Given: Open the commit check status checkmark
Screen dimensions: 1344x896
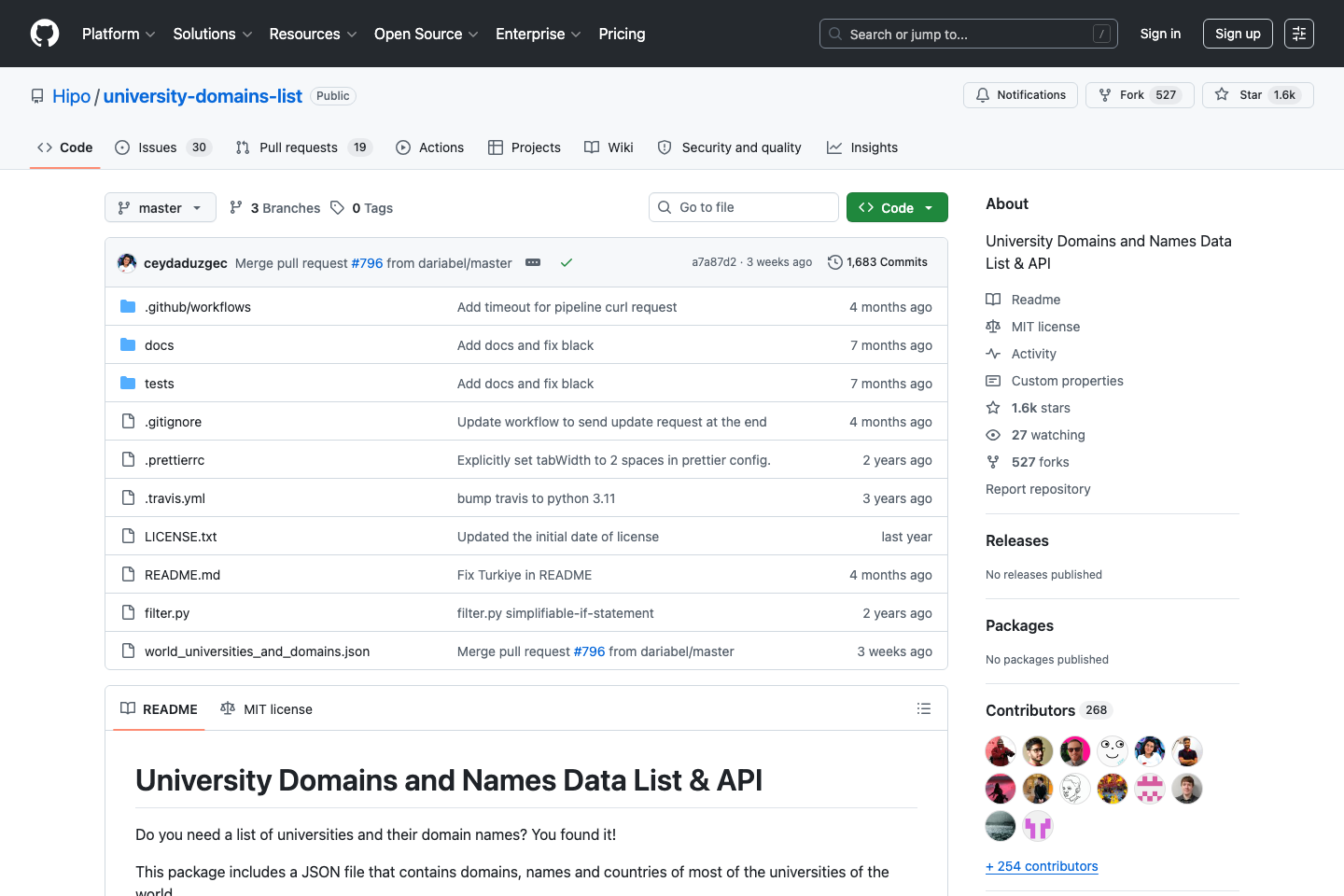Looking at the screenshot, I should (x=567, y=262).
